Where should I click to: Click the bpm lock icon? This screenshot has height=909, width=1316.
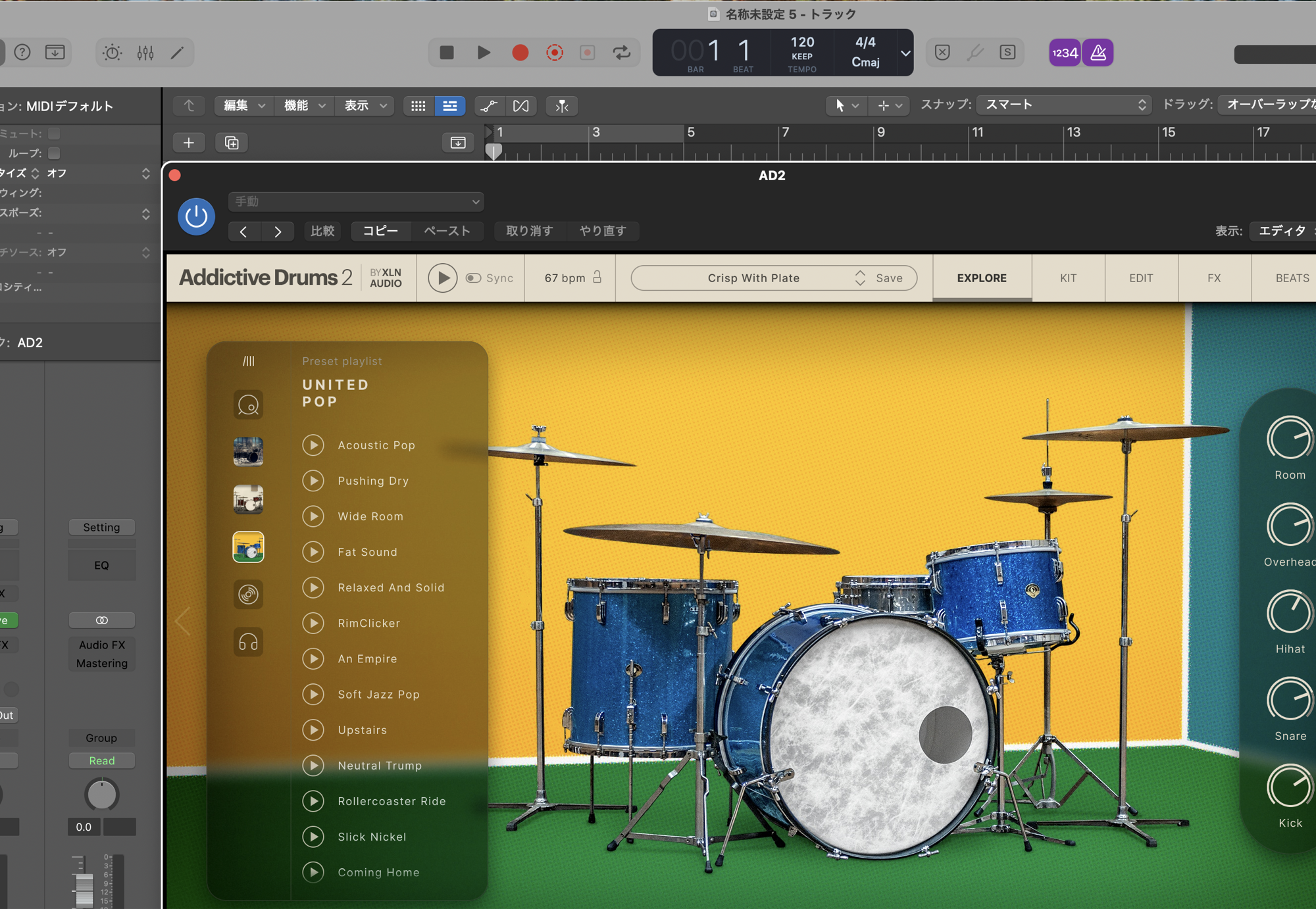pyautogui.click(x=597, y=278)
